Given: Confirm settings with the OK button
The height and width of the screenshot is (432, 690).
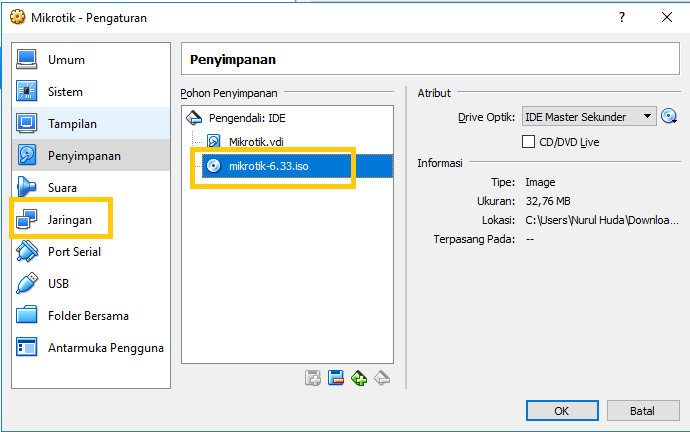Looking at the screenshot, I should click(x=562, y=411).
